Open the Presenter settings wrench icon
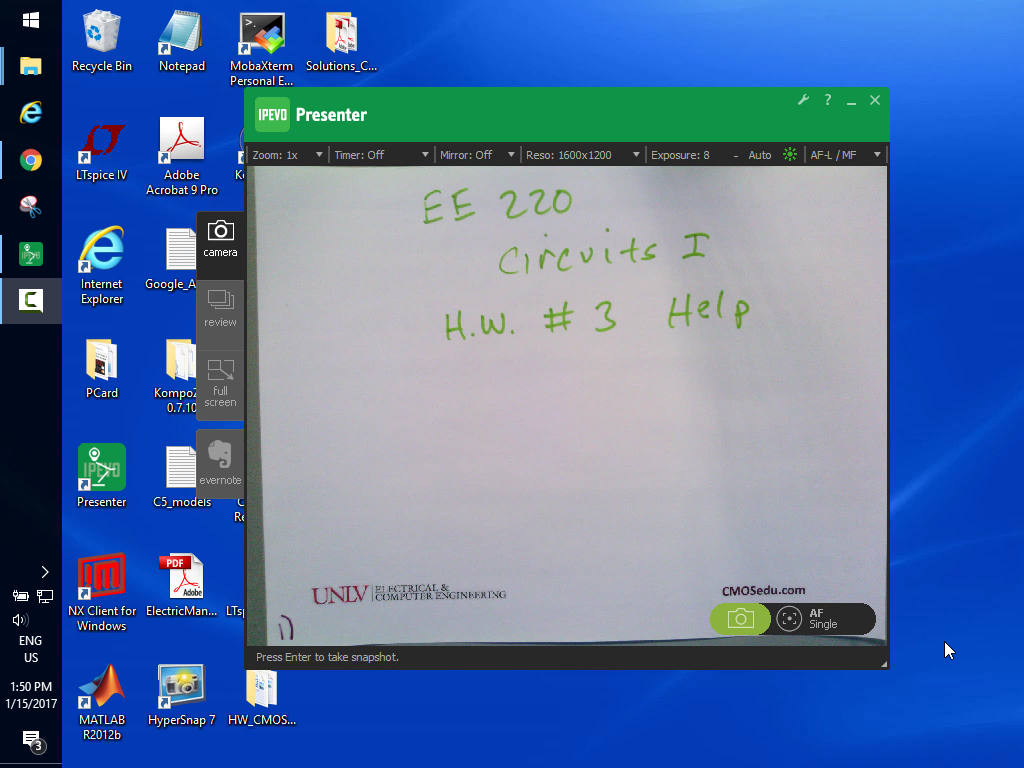 tap(803, 100)
